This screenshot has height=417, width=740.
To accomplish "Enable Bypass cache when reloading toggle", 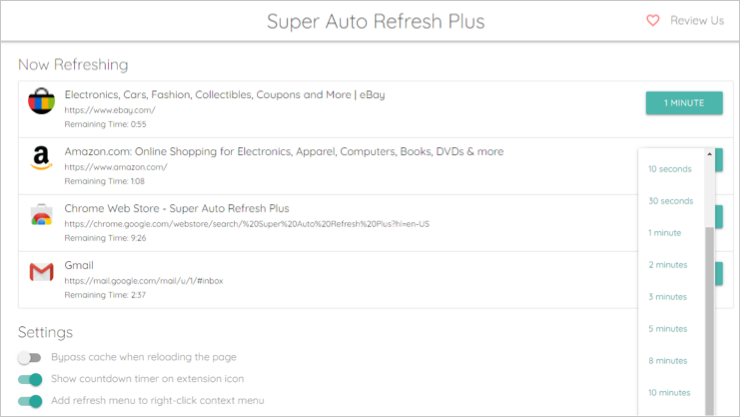I will (30, 357).
